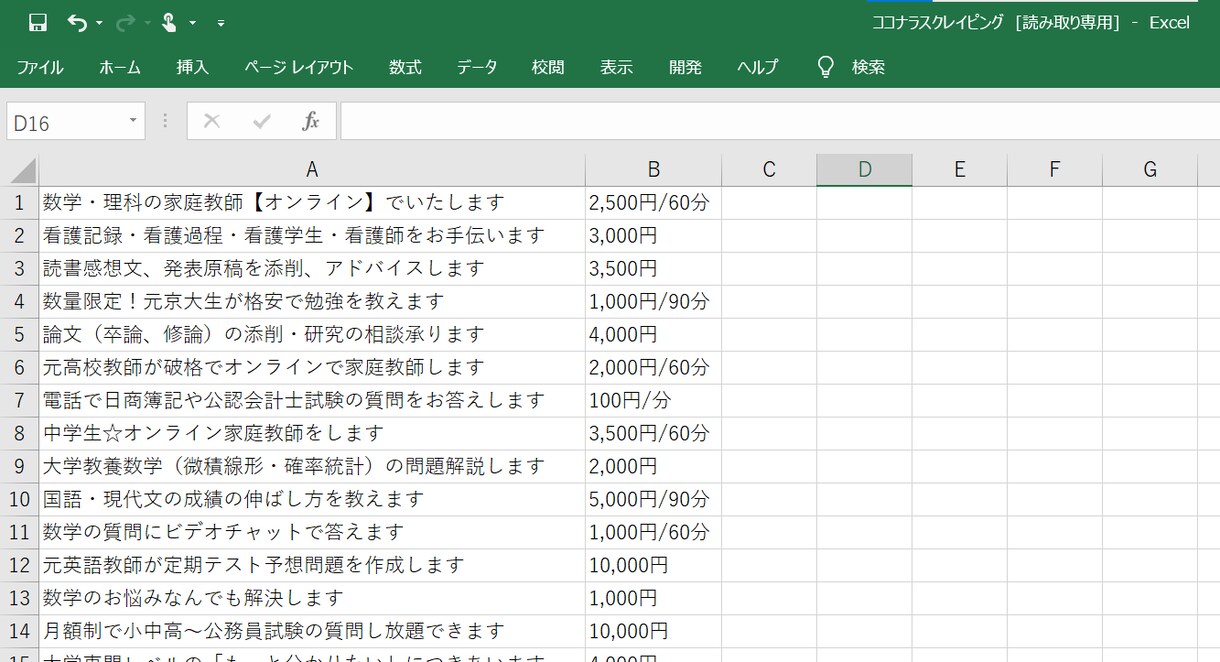Select row 12 header
The height and width of the screenshot is (662, 1220).
[x=19, y=566]
